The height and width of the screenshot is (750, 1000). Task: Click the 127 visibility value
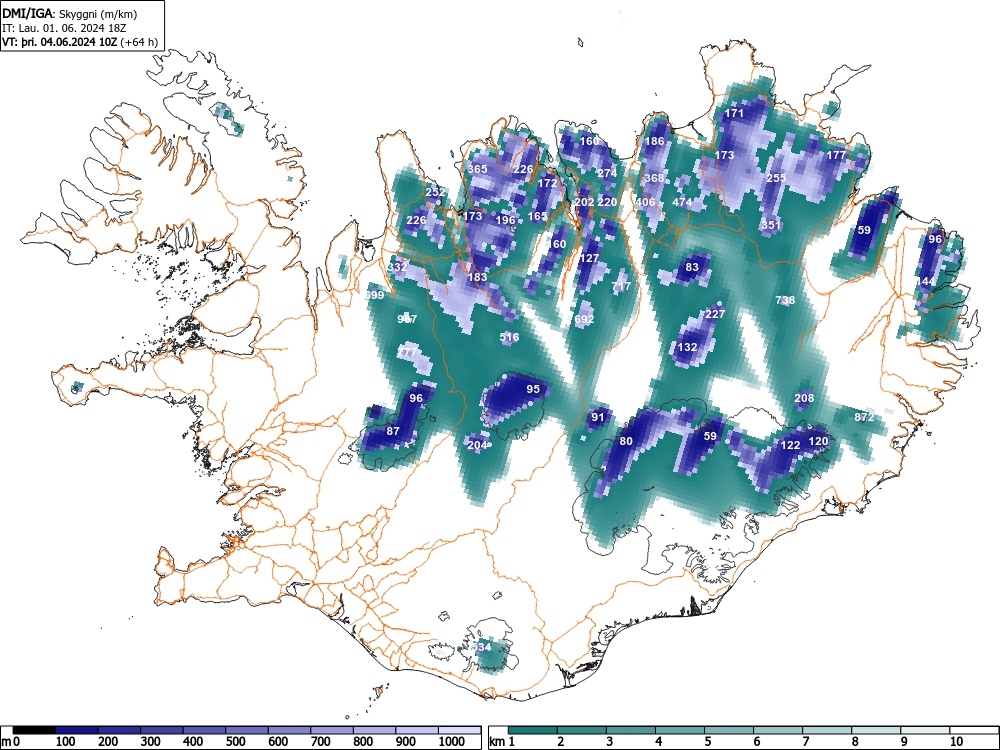(x=589, y=258)
